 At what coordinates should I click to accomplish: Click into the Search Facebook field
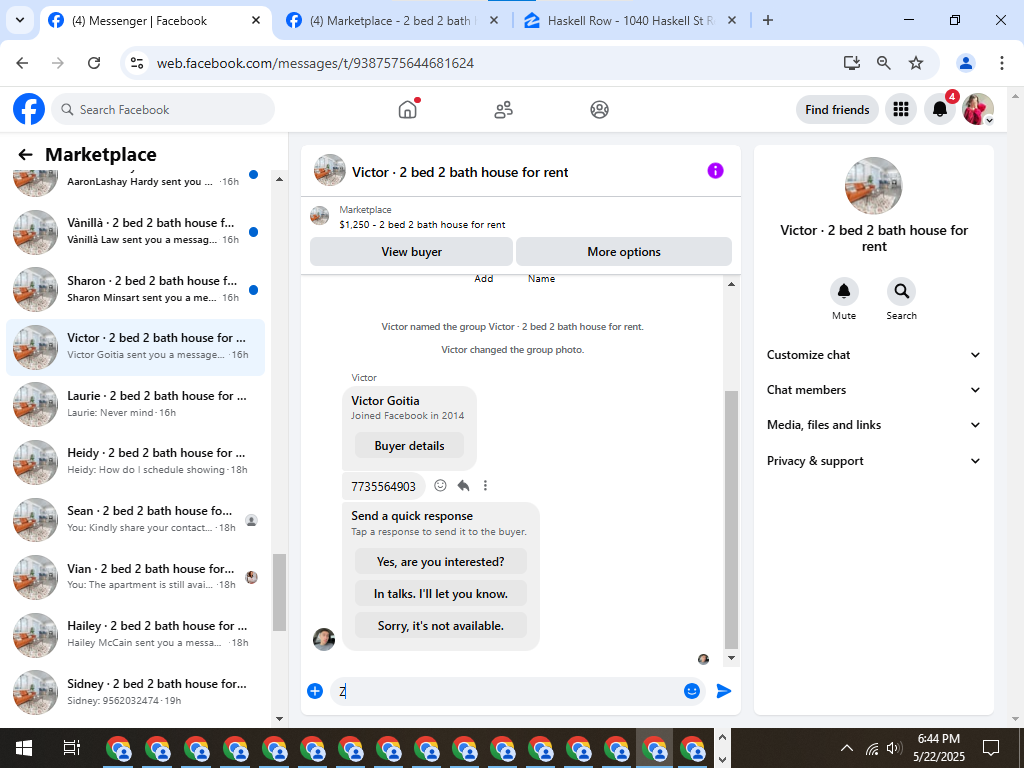click(163, 110)
